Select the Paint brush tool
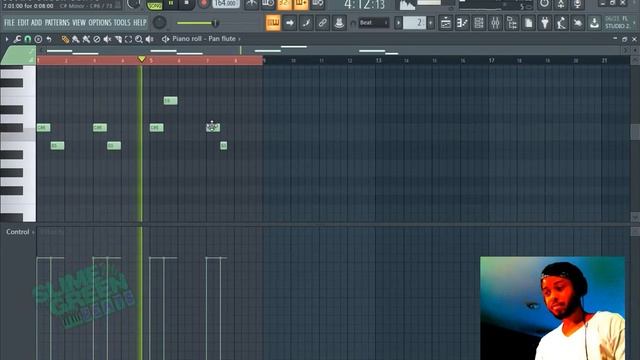The width and height of the screenshot is (640, 360). point(76,39)
